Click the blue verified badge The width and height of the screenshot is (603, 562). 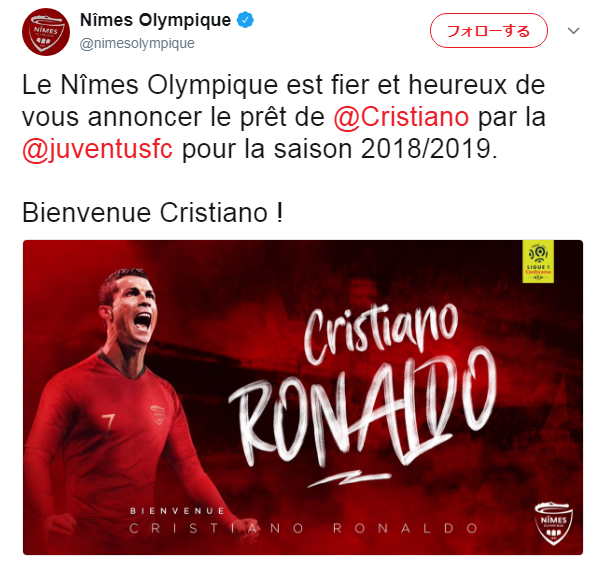[x=245, y=20]
